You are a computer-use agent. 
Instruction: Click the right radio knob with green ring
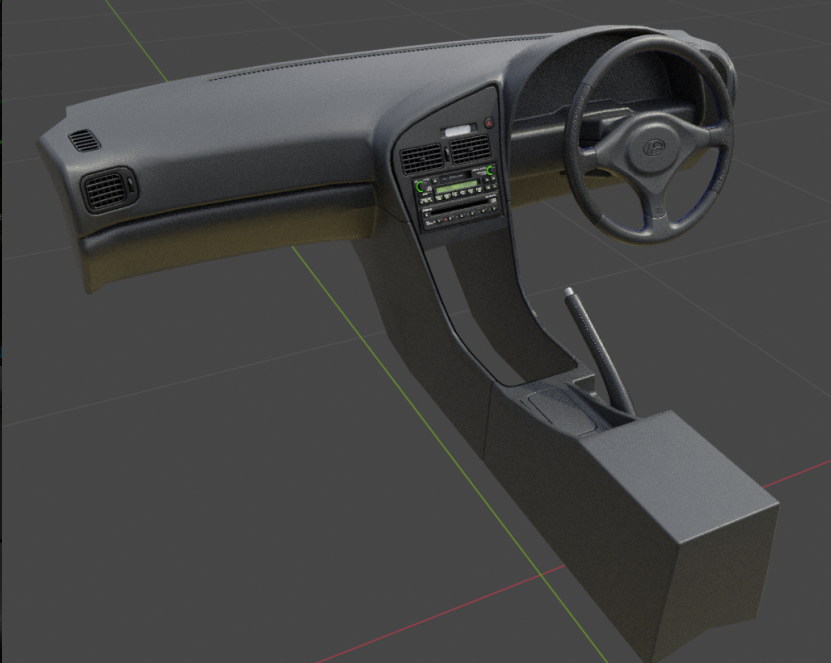(x=490, y=170)
